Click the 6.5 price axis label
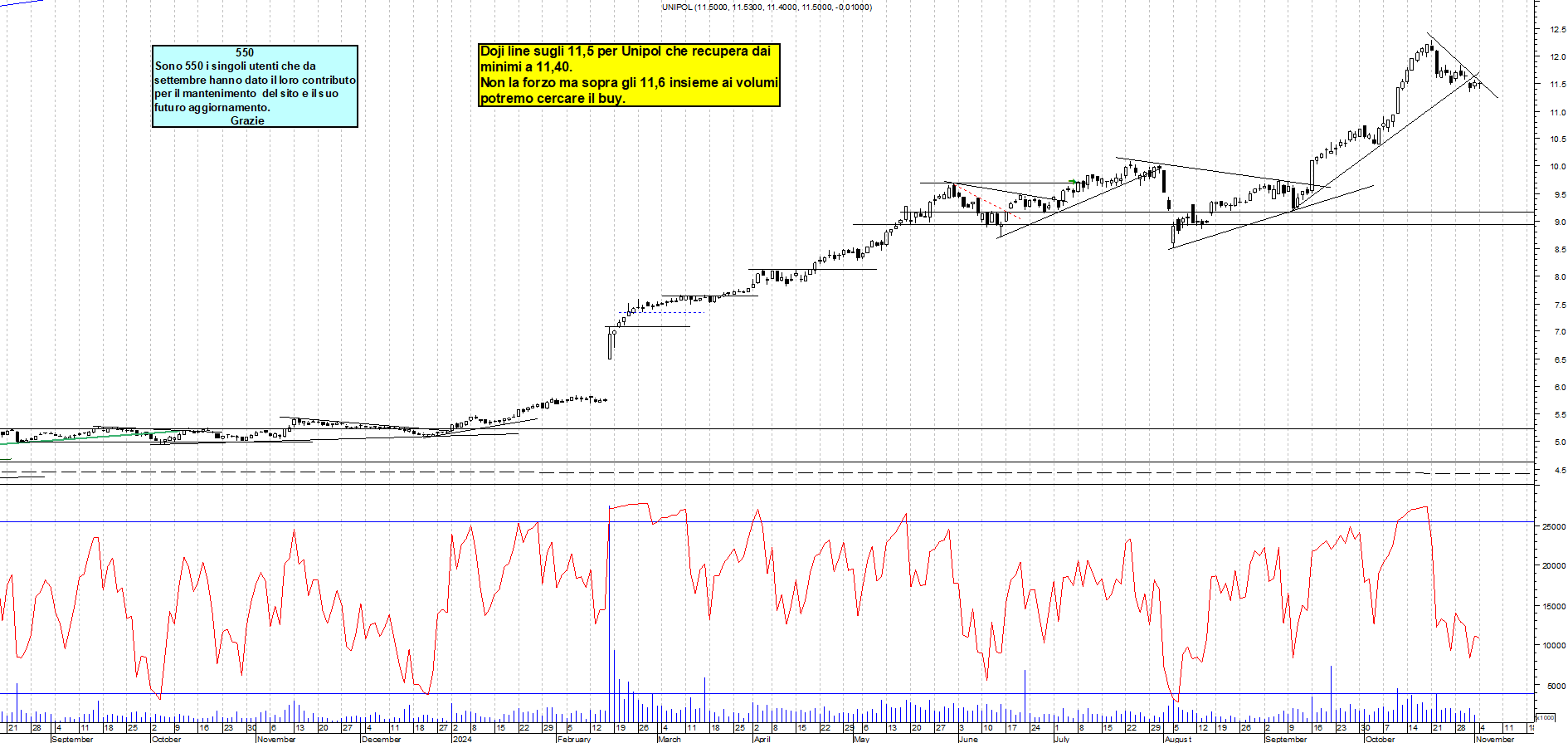The height and width of the screenshot is (743, 1568). 1560,360
